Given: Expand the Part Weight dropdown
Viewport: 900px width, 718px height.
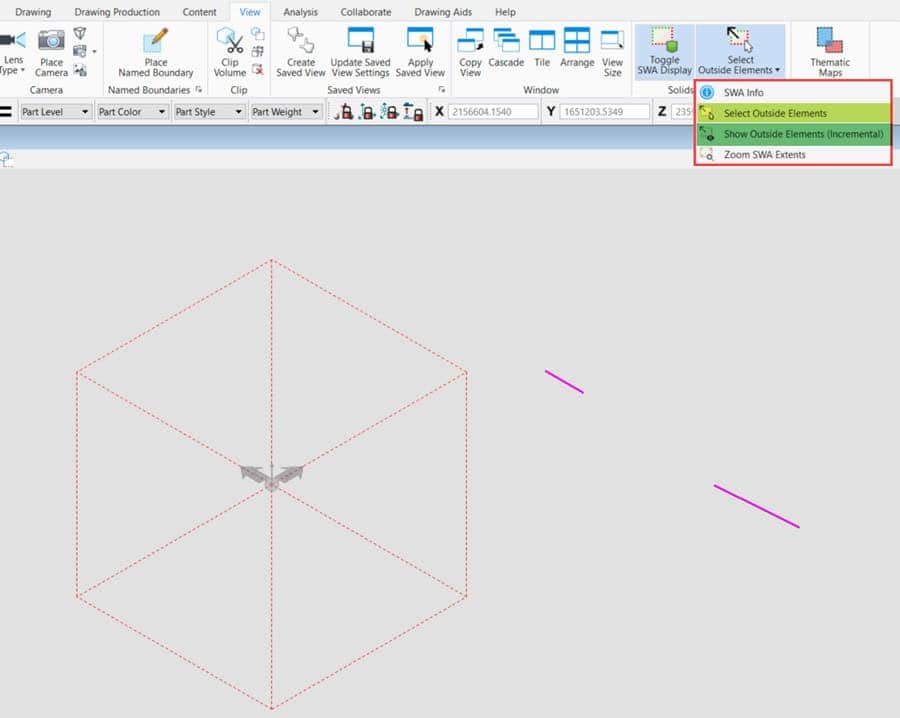Looking at the screenshot, I should 286,112.
